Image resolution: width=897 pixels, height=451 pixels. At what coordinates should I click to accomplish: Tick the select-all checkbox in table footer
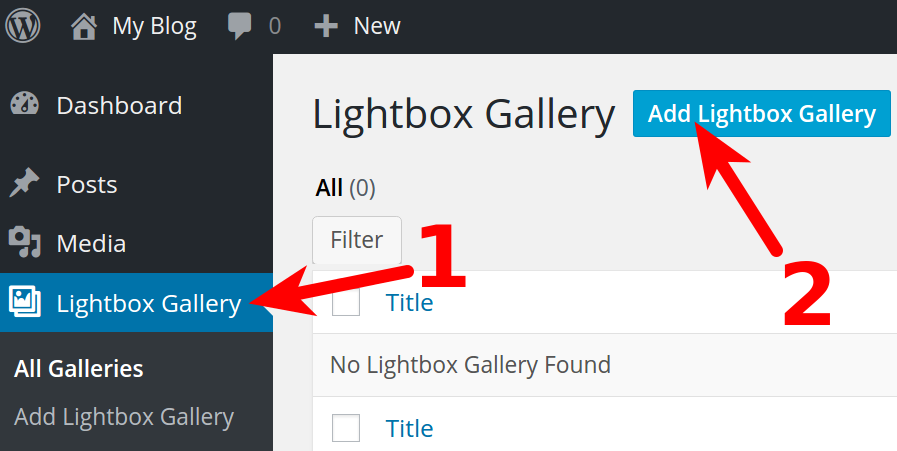tap(346, 428)
